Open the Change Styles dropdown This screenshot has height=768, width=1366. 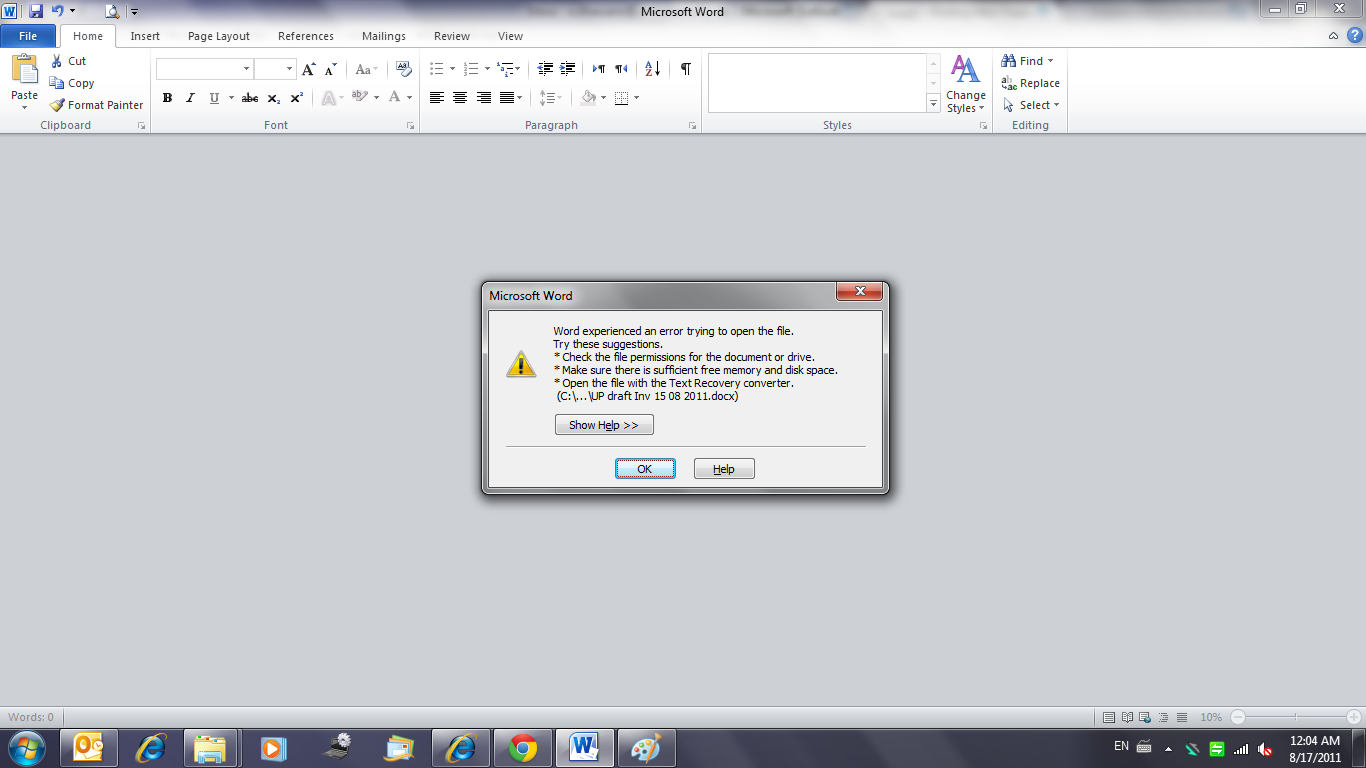click(965, 84)
